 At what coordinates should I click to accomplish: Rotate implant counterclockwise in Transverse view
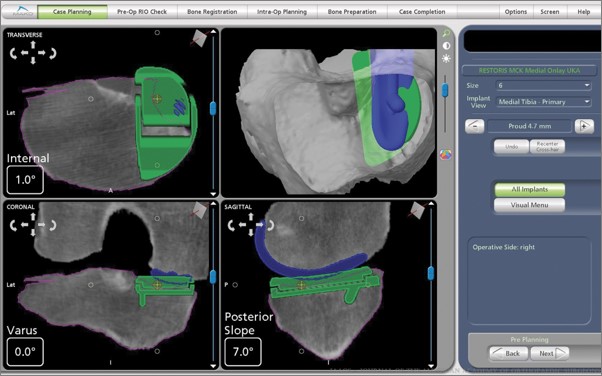(13, 53)
